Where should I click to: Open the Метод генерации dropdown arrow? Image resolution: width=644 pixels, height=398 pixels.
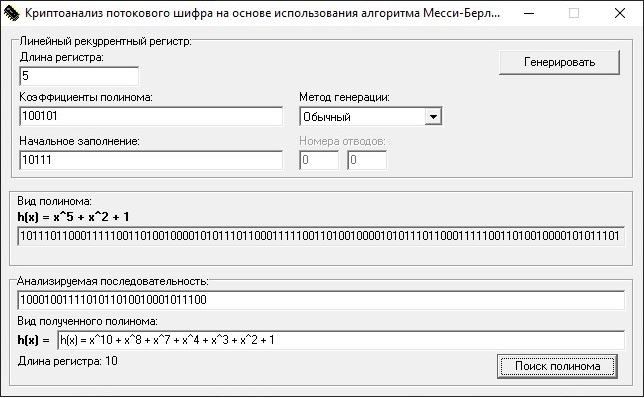(433, 117)
